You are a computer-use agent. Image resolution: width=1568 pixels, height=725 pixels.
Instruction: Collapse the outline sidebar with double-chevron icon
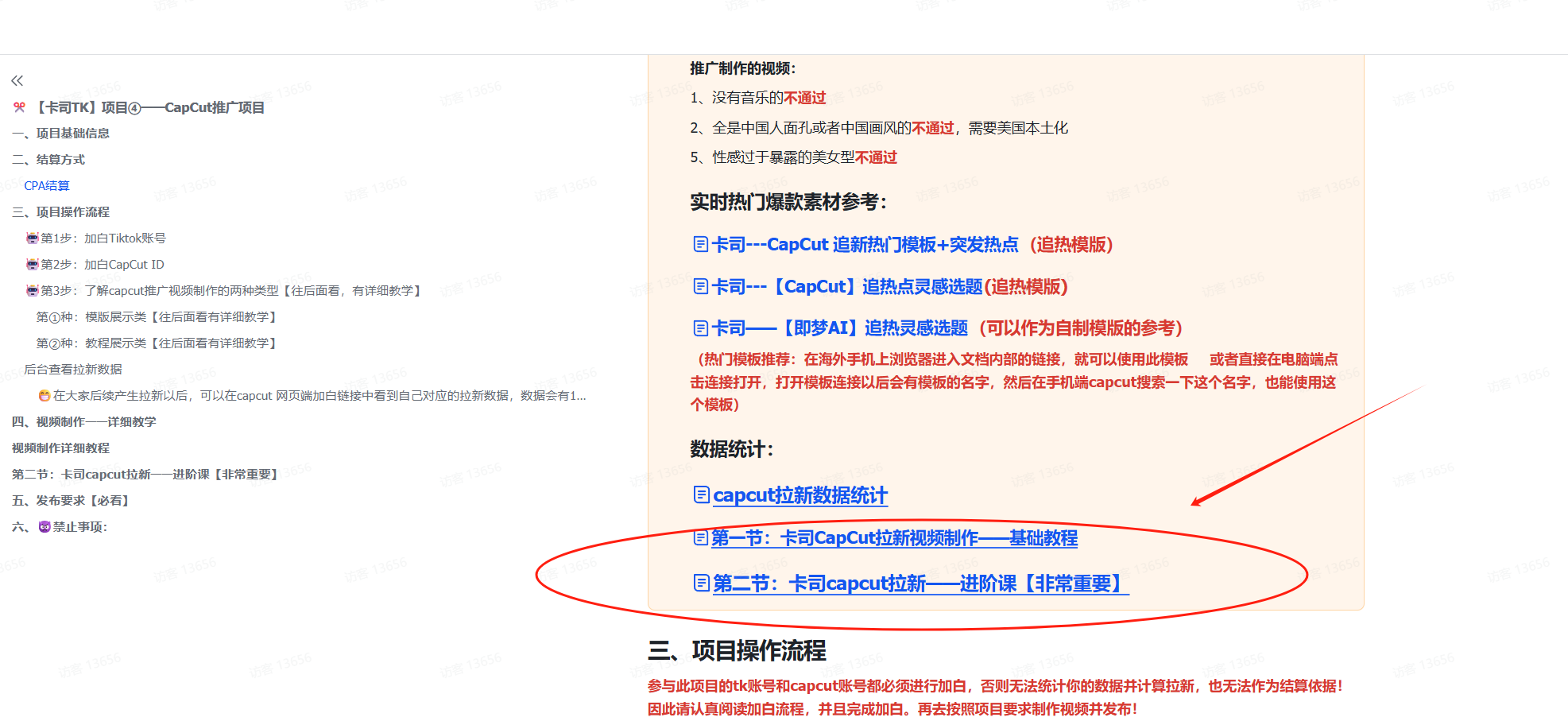[x=17, y=80]
